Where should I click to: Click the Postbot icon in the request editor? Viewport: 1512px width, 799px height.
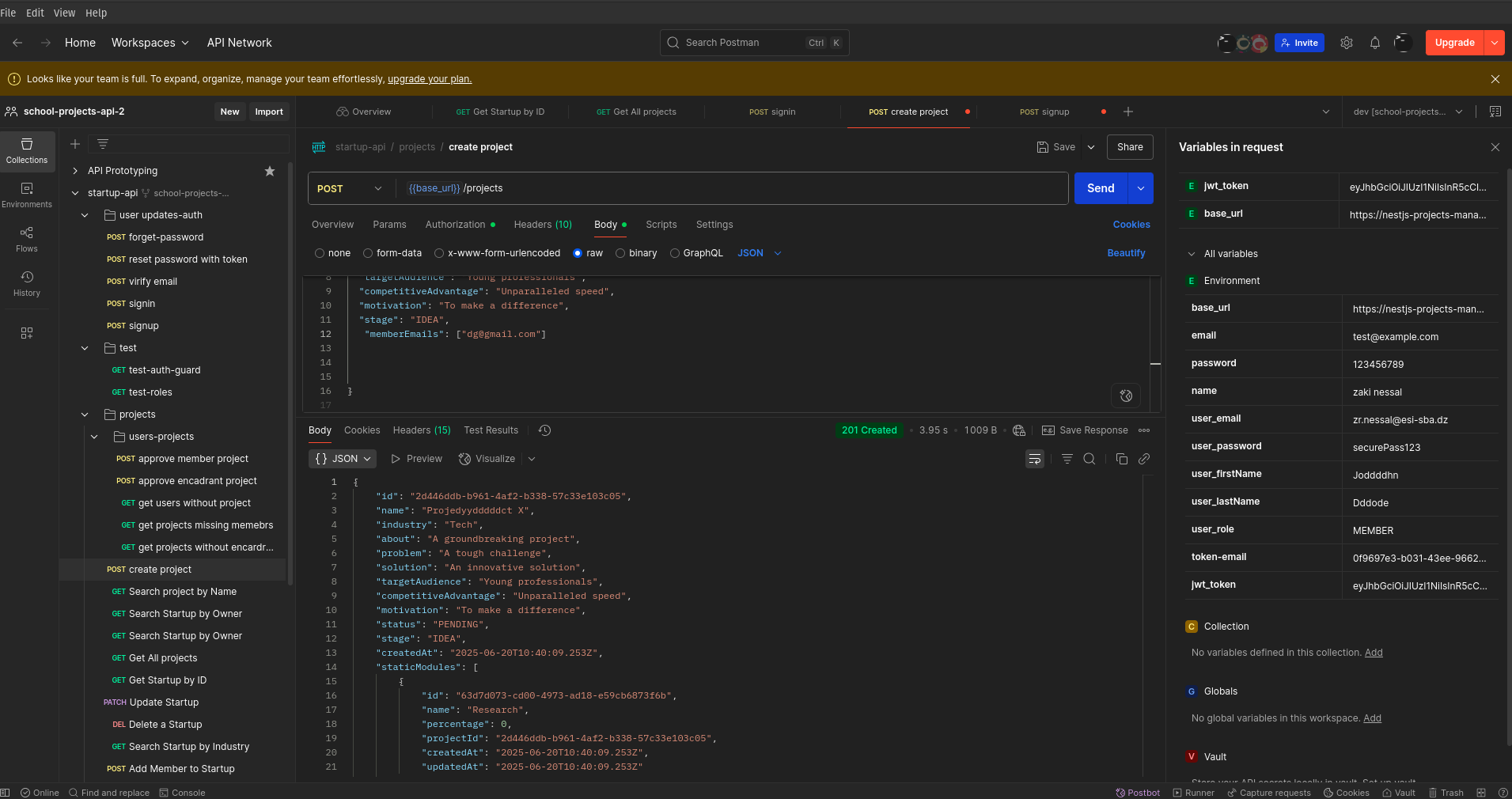(1126, 396)
